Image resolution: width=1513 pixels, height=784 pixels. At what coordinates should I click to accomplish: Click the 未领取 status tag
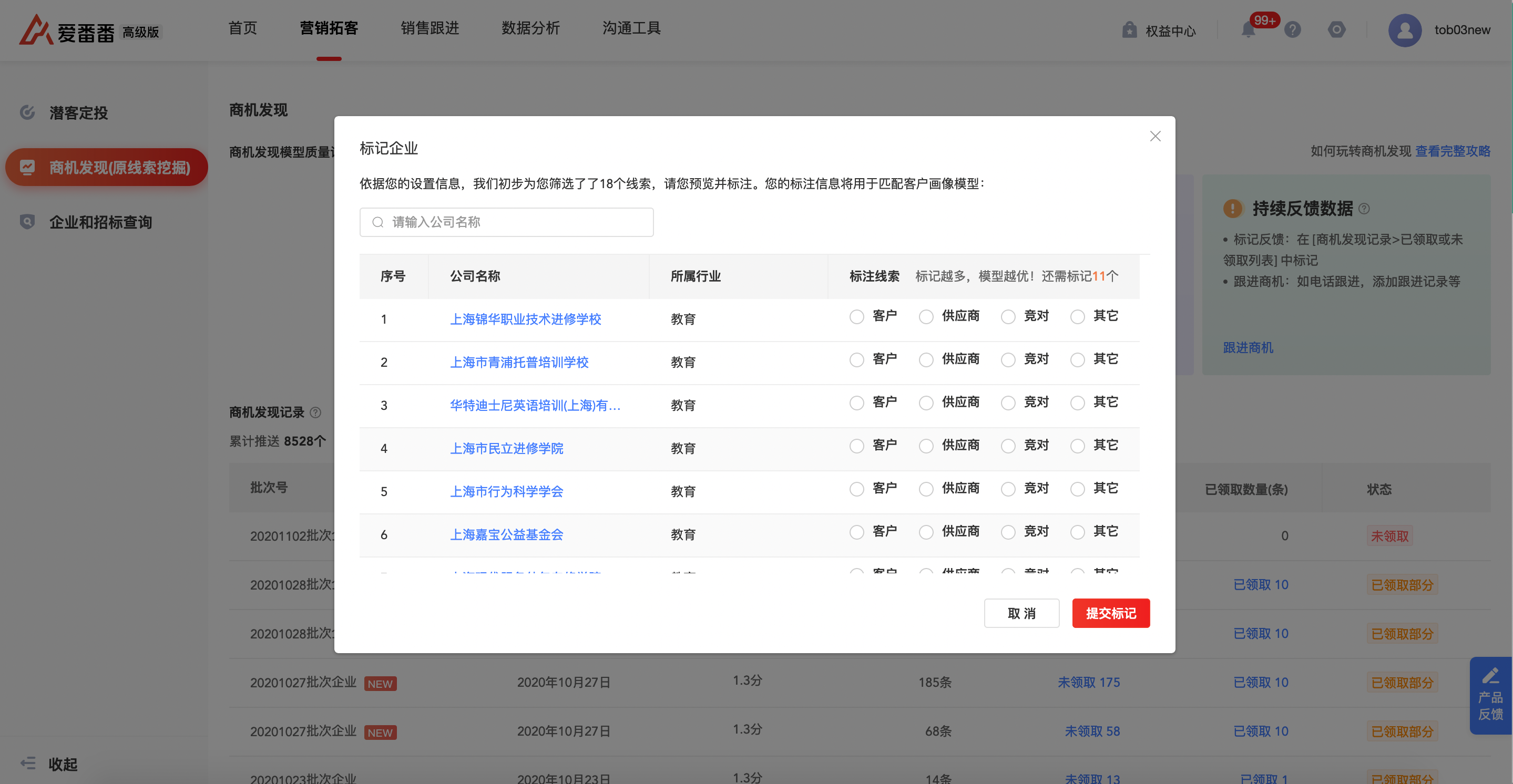(x=1389, y=535)
